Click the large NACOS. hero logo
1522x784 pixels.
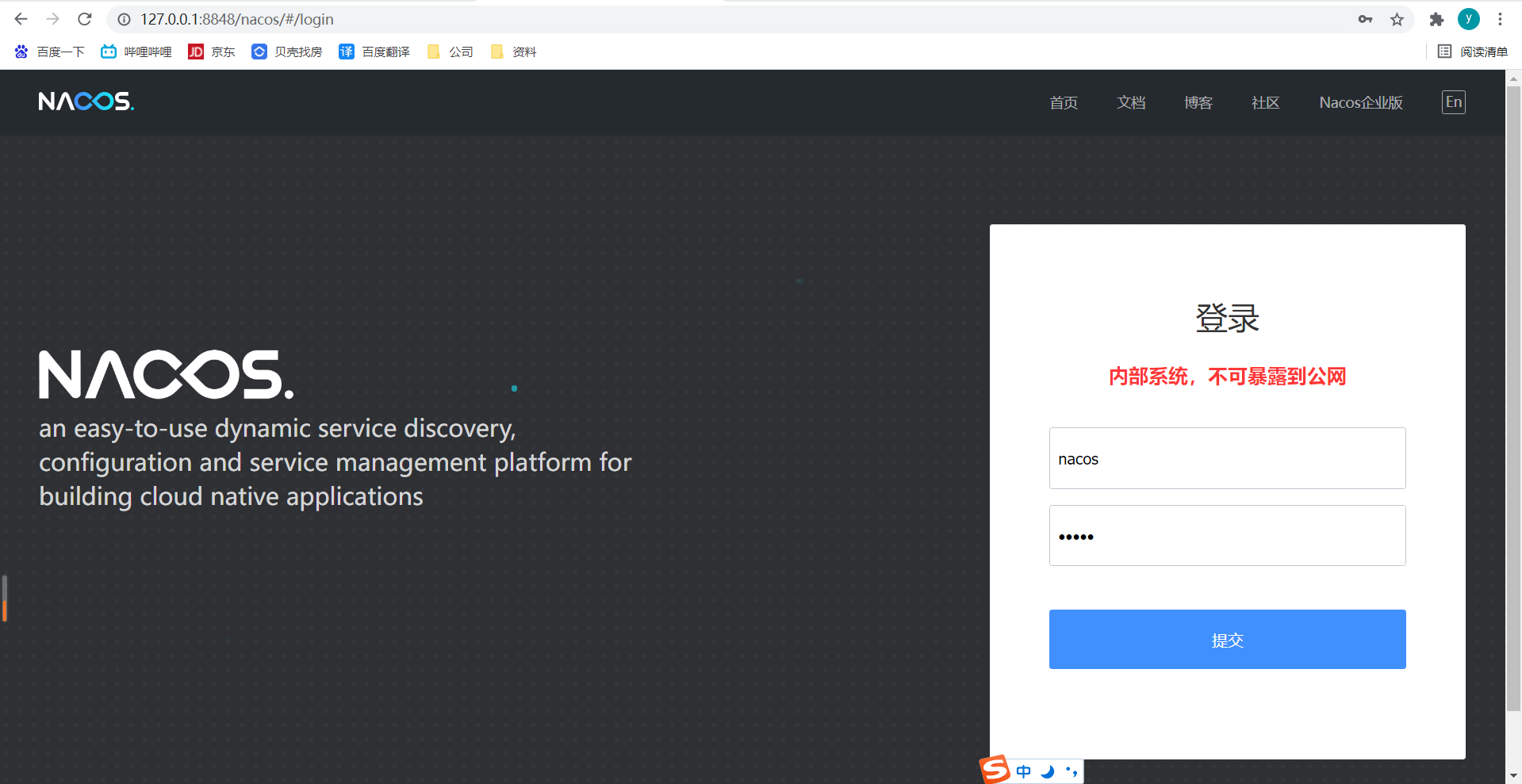167,374
